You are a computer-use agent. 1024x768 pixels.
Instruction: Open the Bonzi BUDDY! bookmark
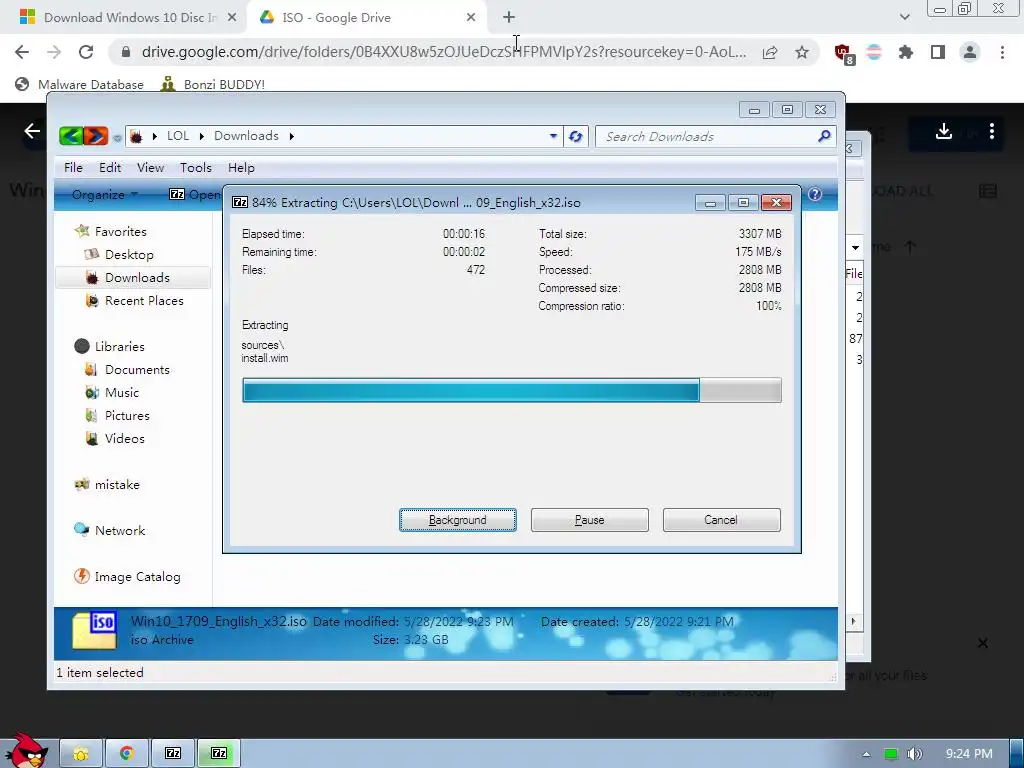pos(213,84)
